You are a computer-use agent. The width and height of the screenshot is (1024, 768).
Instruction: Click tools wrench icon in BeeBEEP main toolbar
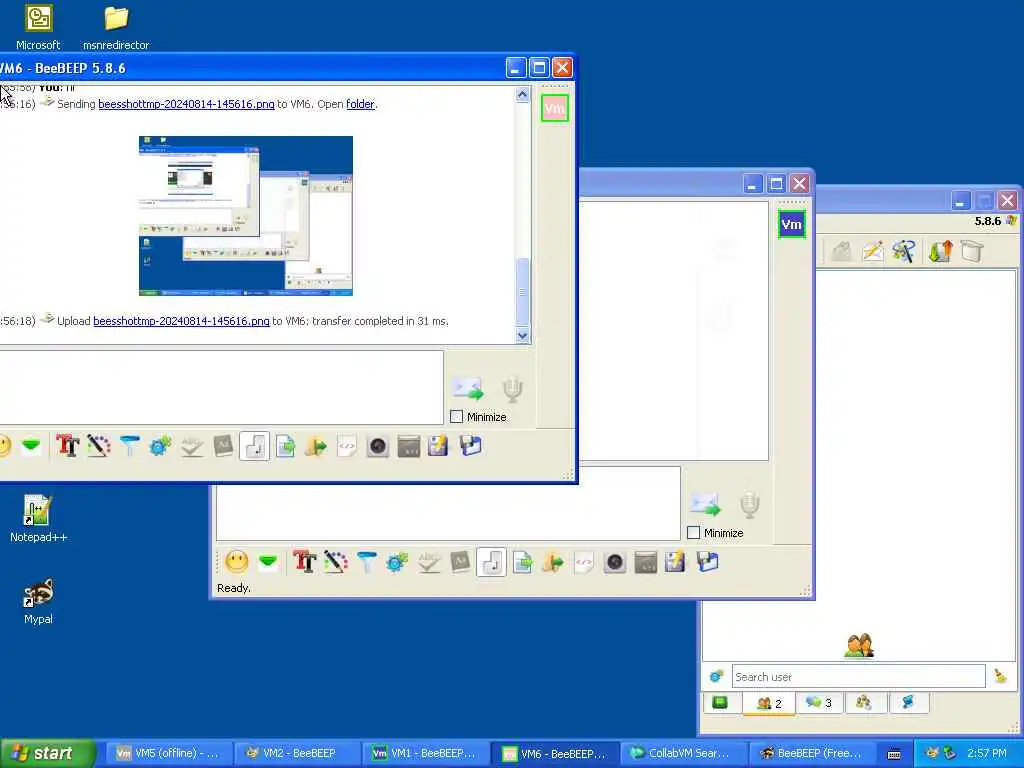[x=904, y=251]
